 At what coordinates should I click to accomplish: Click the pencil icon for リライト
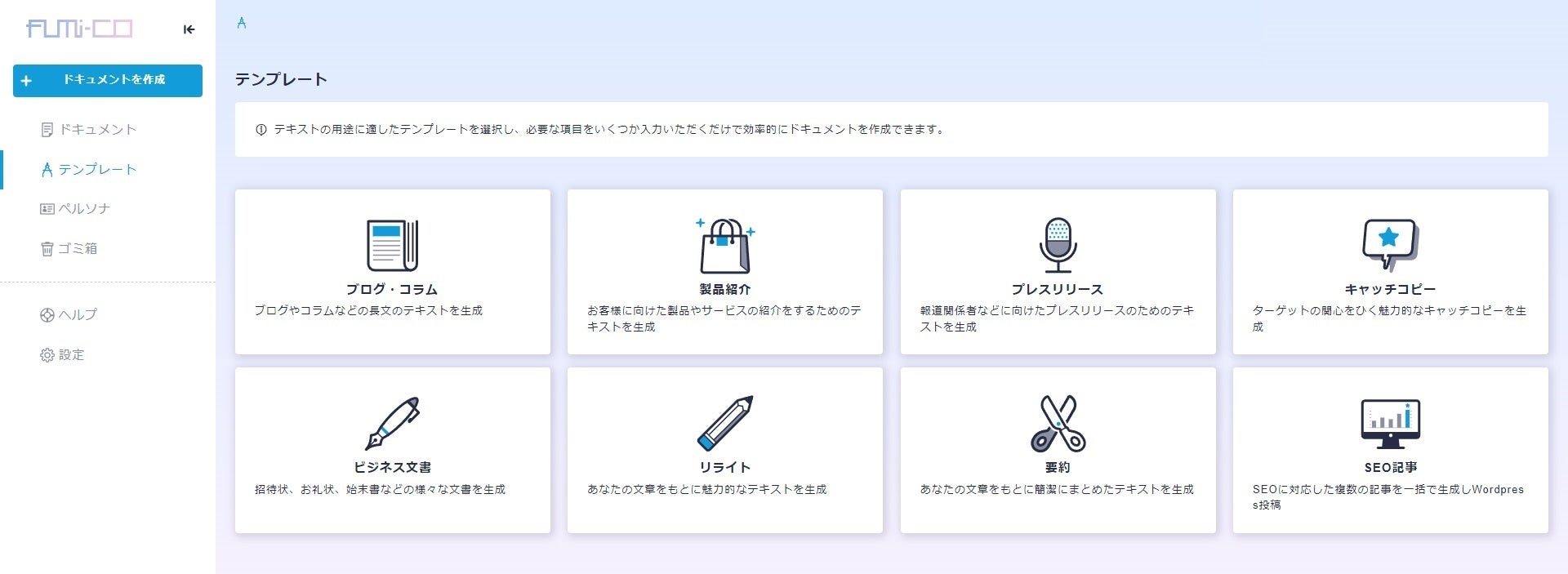click(725, 424)
